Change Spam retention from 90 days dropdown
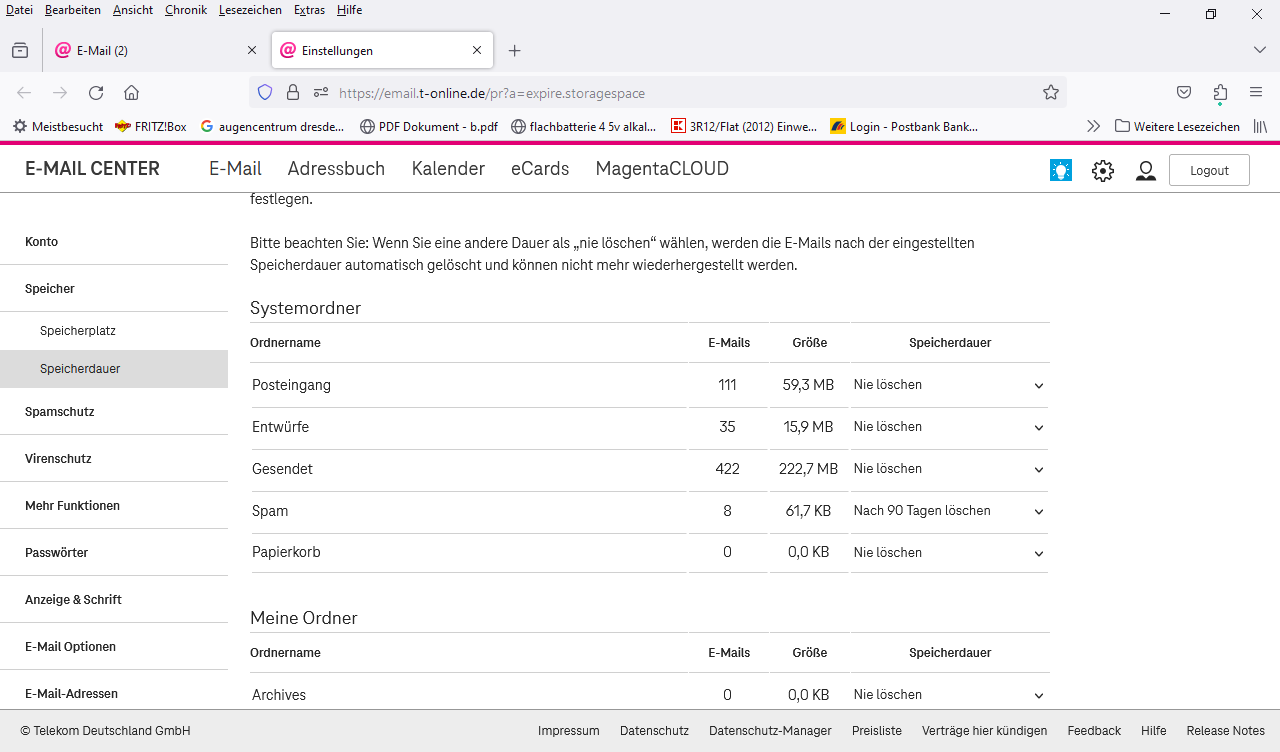This screenshot has width=1280, height=752. 948,511
